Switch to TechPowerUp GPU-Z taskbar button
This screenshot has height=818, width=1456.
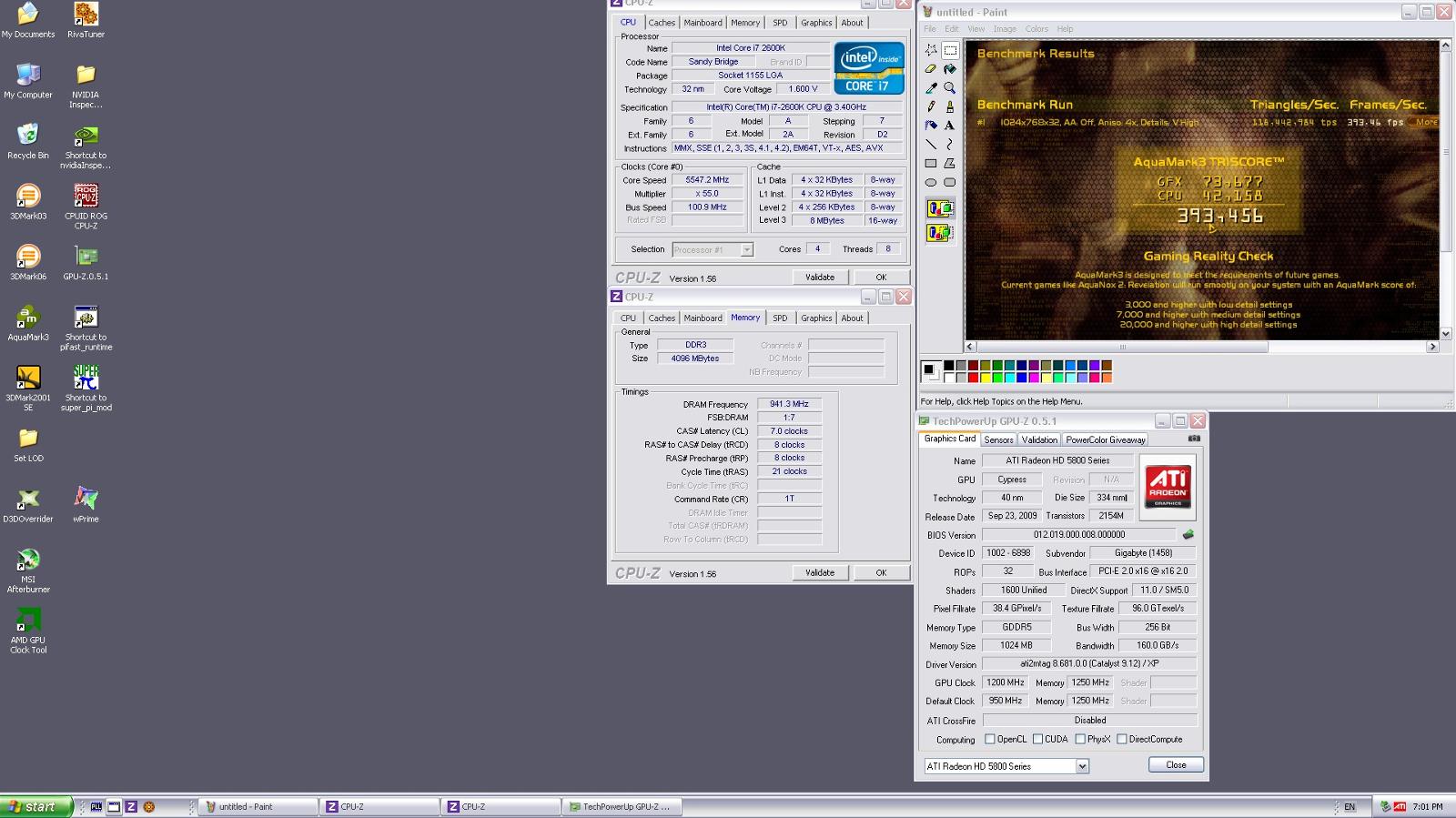(622, 806)
